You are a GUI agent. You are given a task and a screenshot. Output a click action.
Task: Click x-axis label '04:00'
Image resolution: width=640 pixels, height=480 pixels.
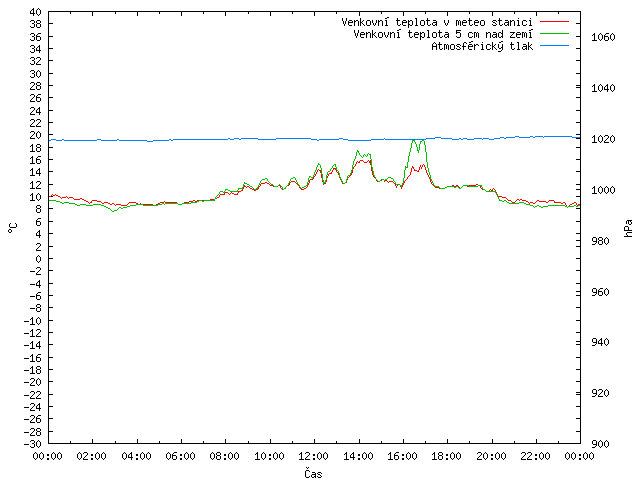pyautogui.click(x=136, y=456)
